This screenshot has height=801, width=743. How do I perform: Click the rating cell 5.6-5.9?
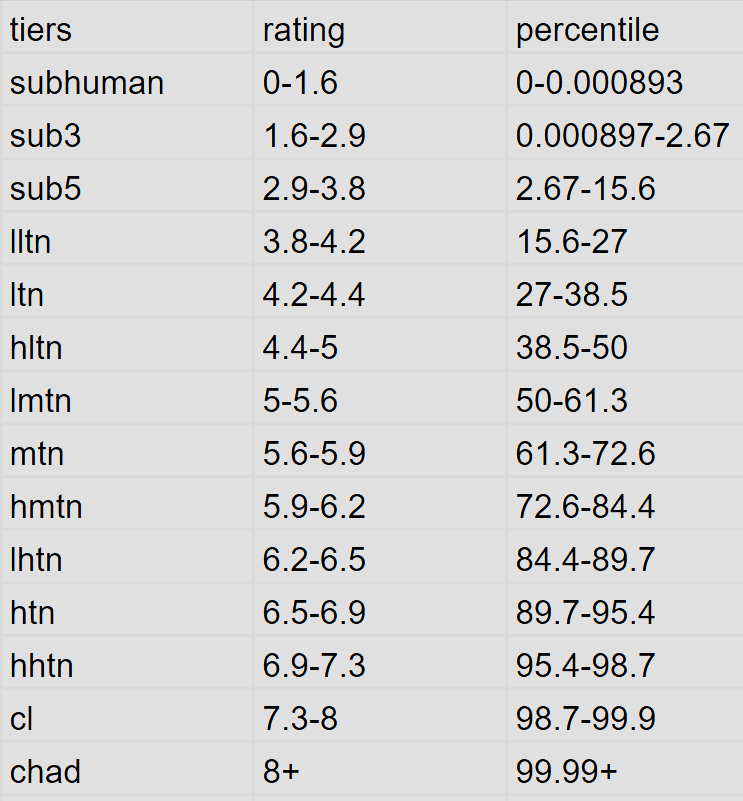coord(380,452)
